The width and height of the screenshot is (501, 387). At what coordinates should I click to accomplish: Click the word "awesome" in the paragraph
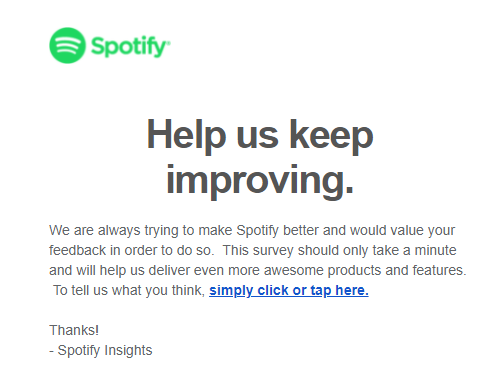(293, 271)
